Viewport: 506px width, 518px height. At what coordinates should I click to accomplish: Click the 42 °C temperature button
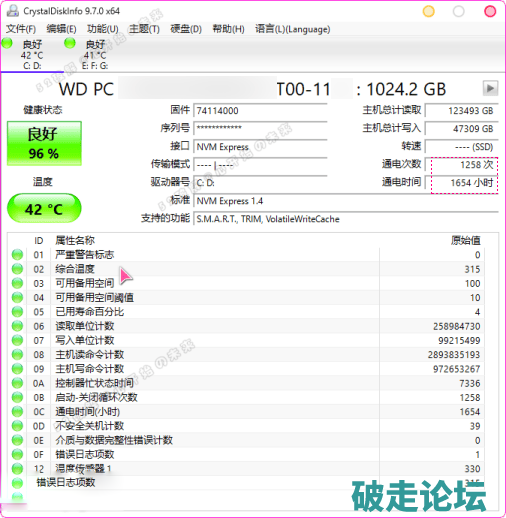tap(44, 208)
